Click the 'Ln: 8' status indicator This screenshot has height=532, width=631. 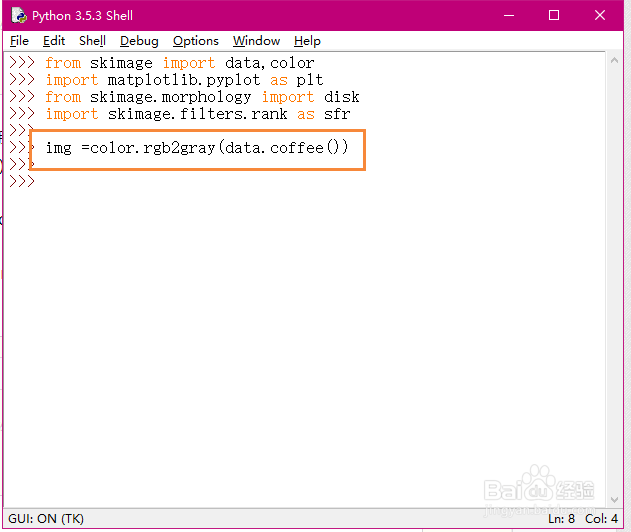561,519
